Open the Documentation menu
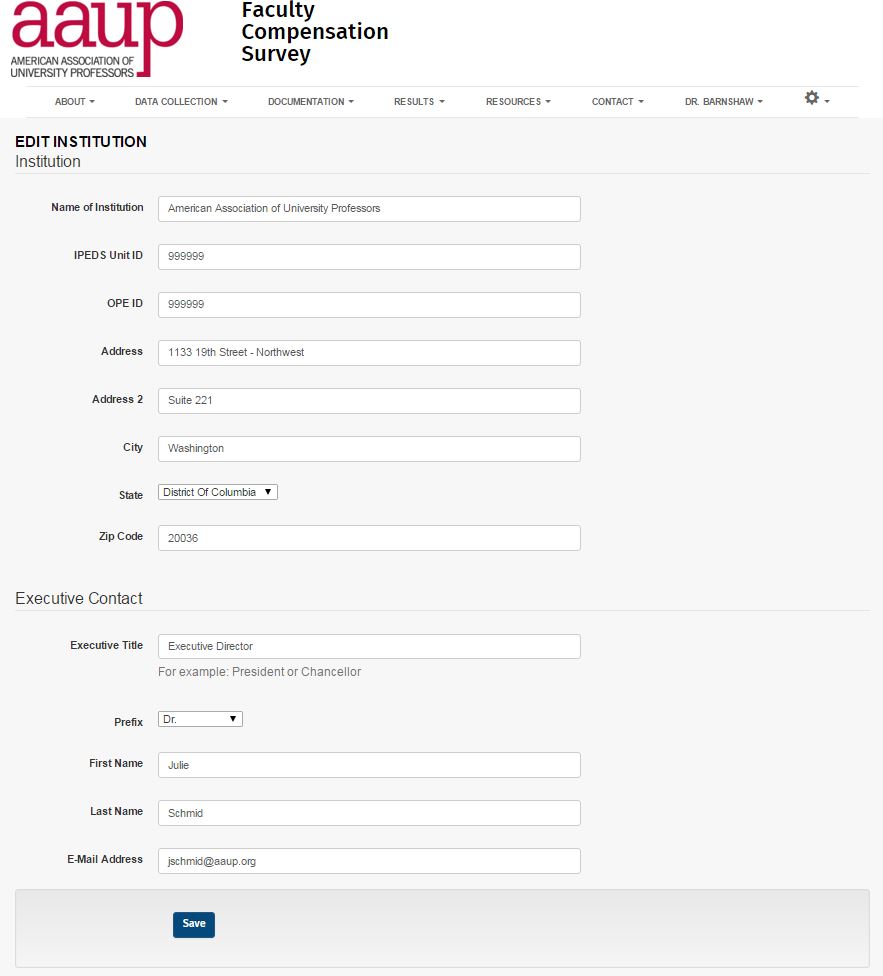883x976 pixels. click(311, 101)
